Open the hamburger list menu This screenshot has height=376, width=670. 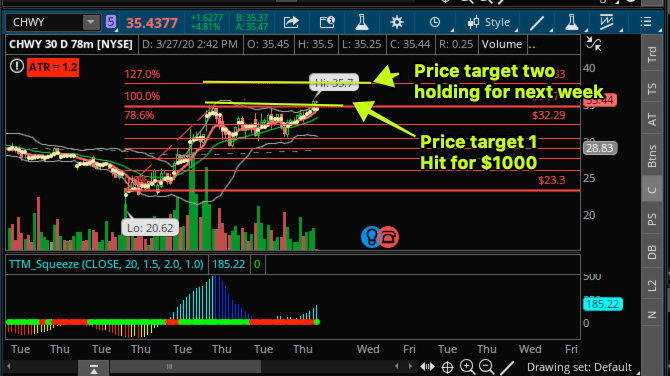tap(646, 22)
